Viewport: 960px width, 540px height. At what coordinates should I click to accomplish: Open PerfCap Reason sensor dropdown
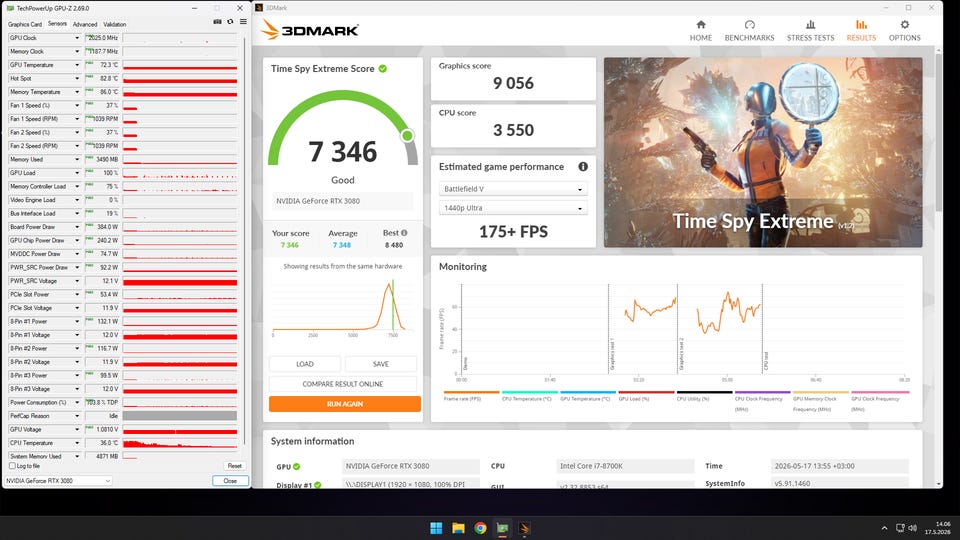pos(77,416)
